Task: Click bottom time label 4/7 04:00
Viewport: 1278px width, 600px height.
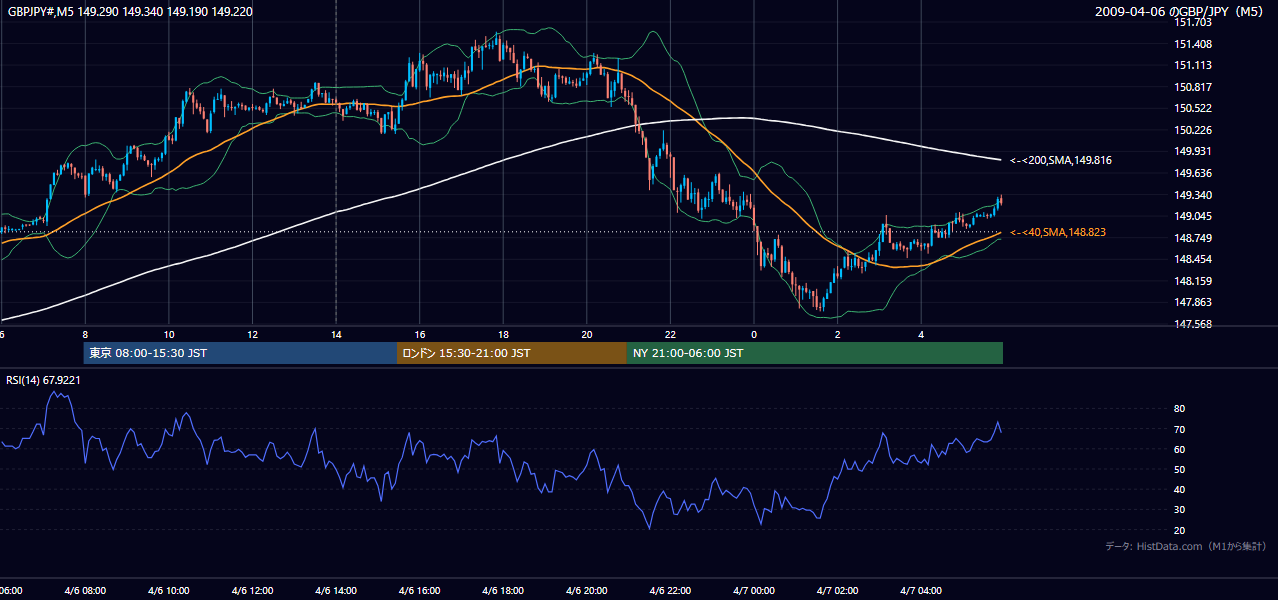Action: point(921,590)
